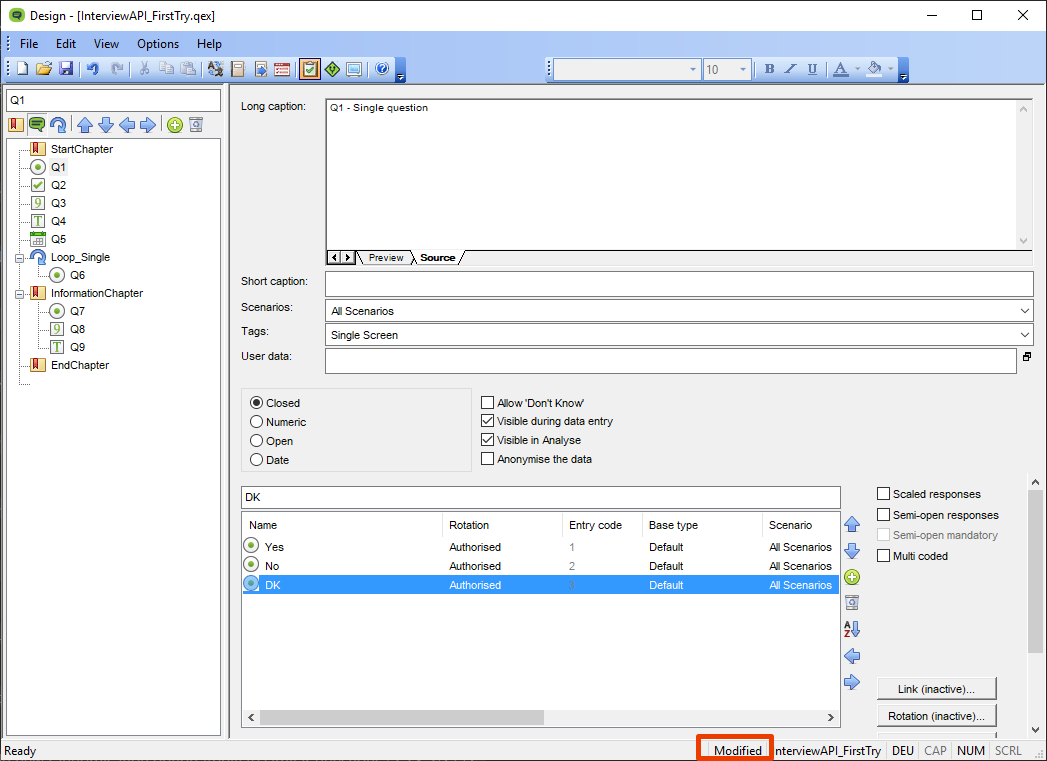This screenshot has height=761, width=1047.
Task: Move response down with arrow beside response list
Action: point(852,551)
